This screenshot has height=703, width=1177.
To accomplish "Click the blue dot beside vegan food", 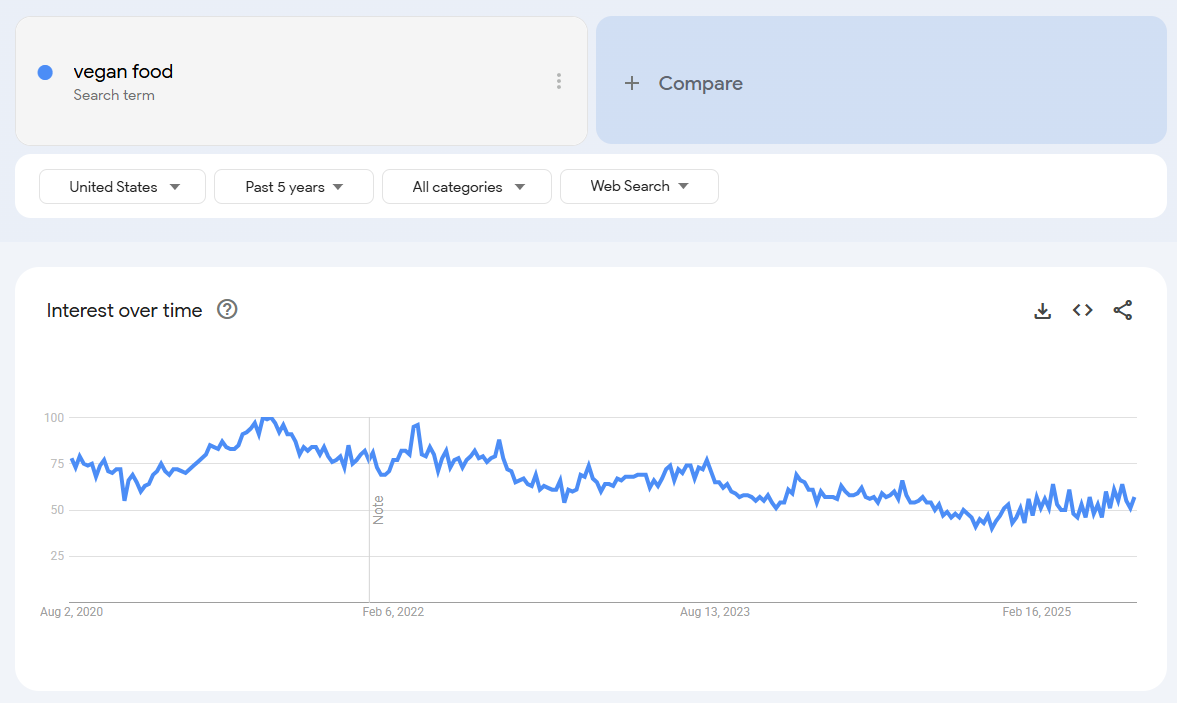I will tap(45, 72).
